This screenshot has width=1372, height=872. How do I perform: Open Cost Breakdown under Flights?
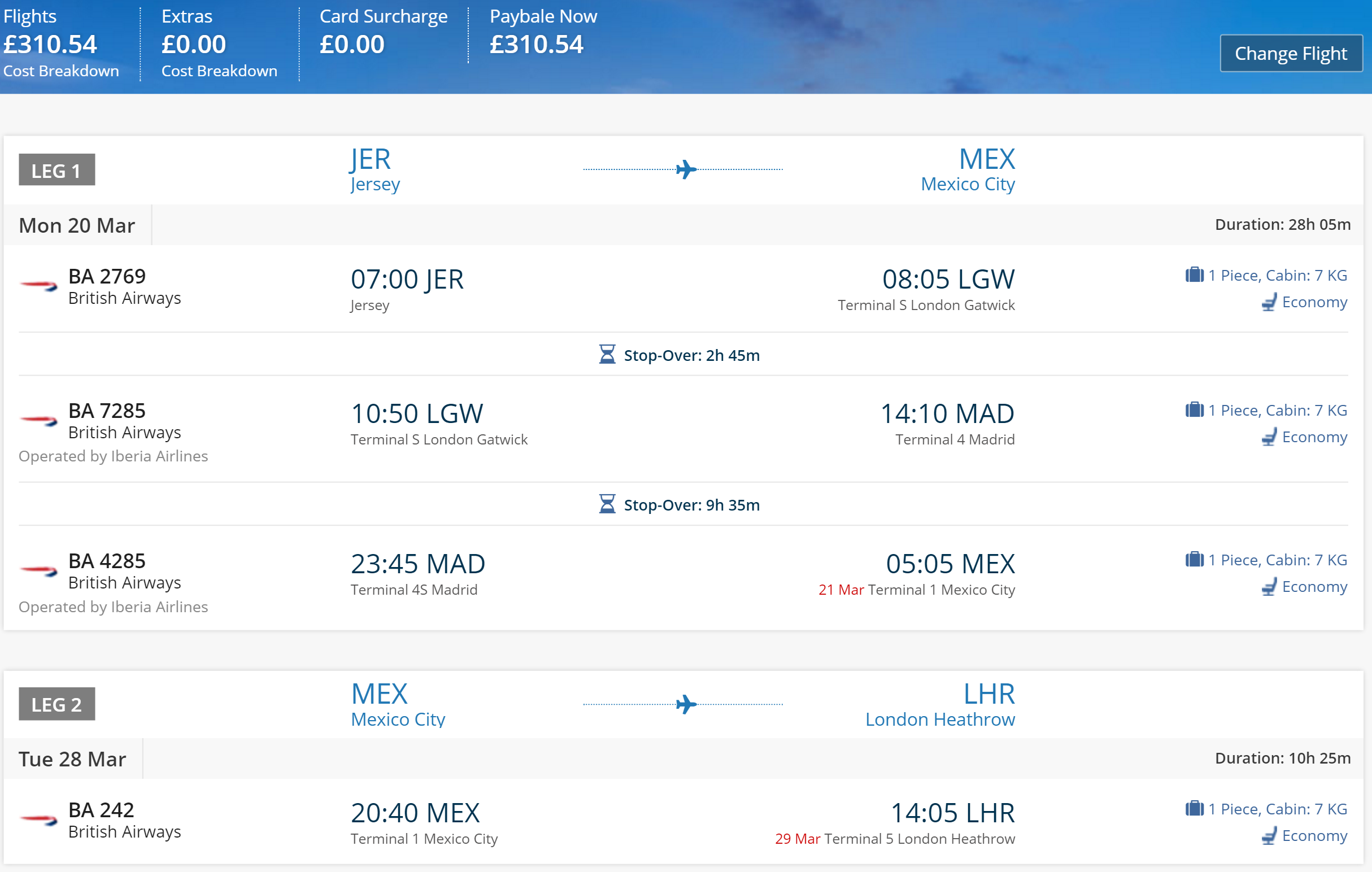coord(61,71)
